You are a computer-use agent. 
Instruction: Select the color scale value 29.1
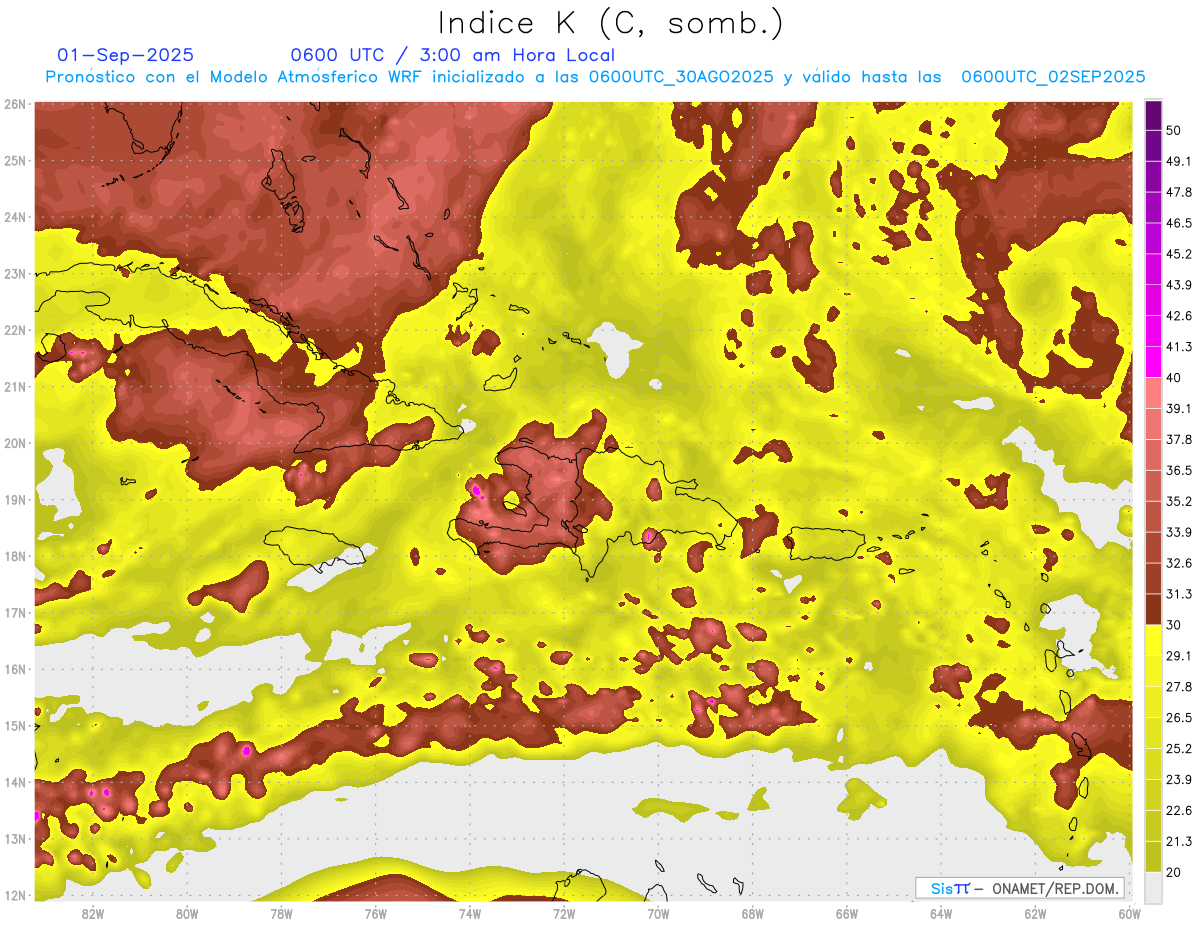tap(1179, 656)
